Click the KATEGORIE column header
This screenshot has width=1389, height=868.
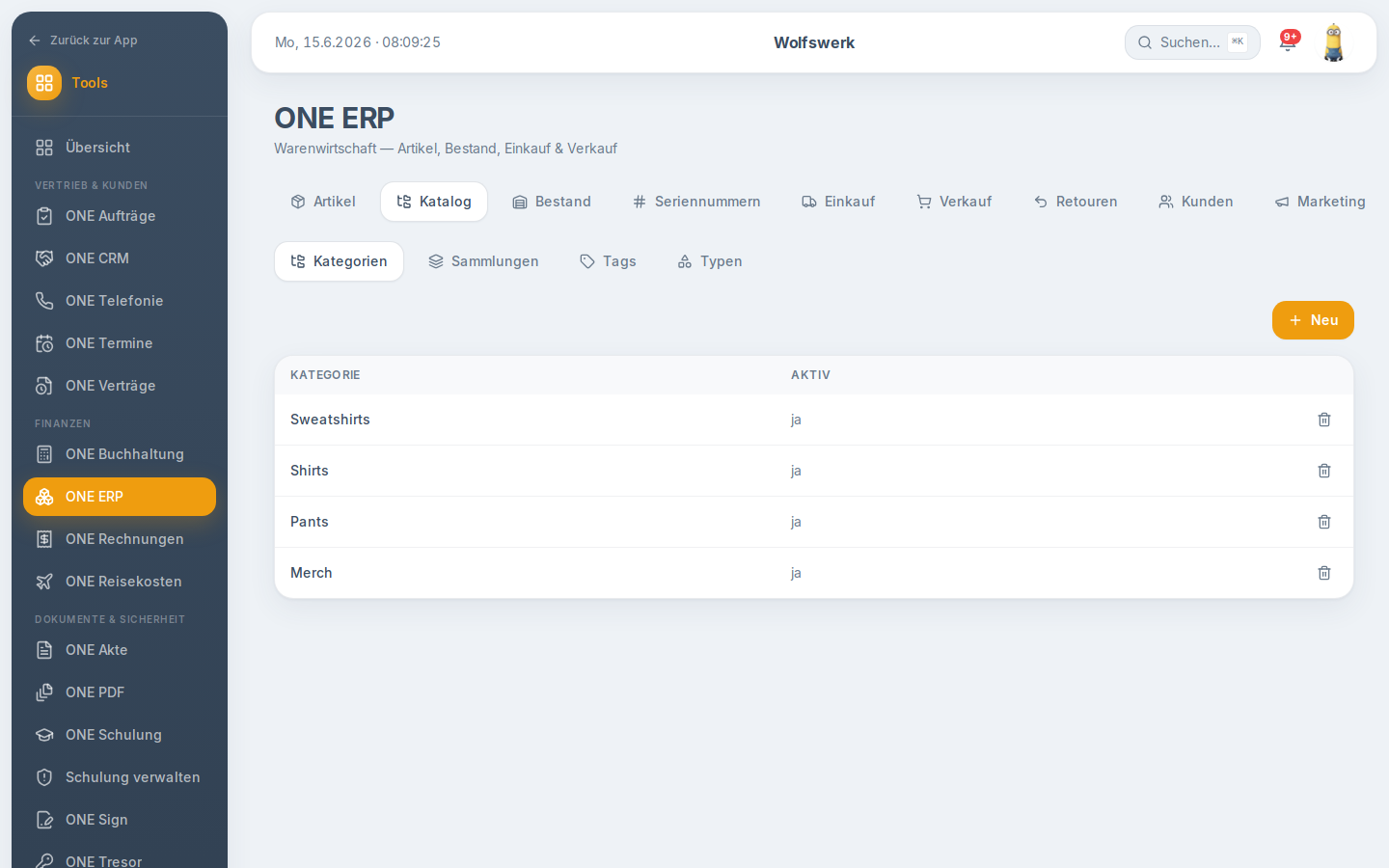click(x=325, y=375)
